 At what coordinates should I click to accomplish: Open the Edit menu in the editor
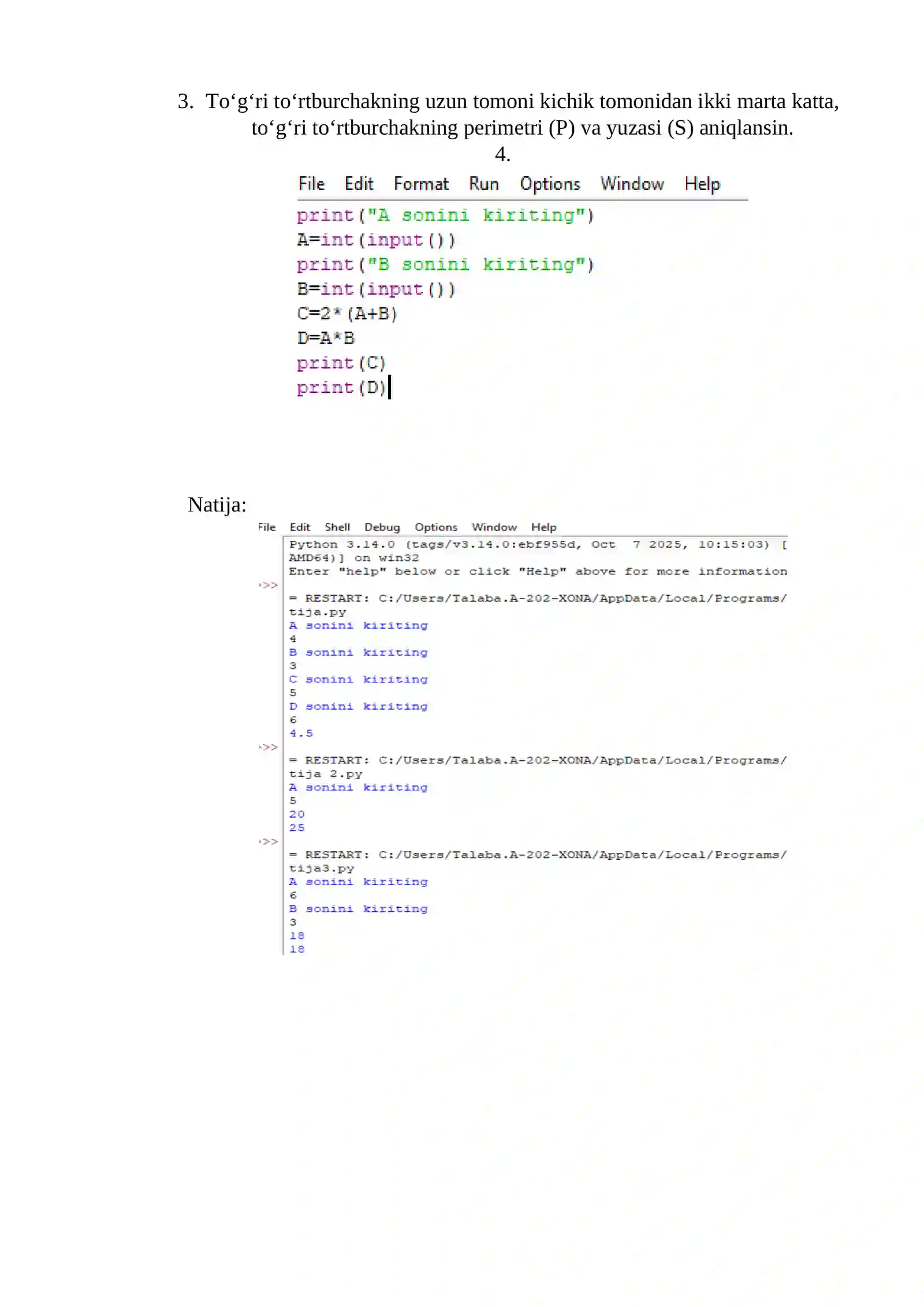click(x=359, y=184)
